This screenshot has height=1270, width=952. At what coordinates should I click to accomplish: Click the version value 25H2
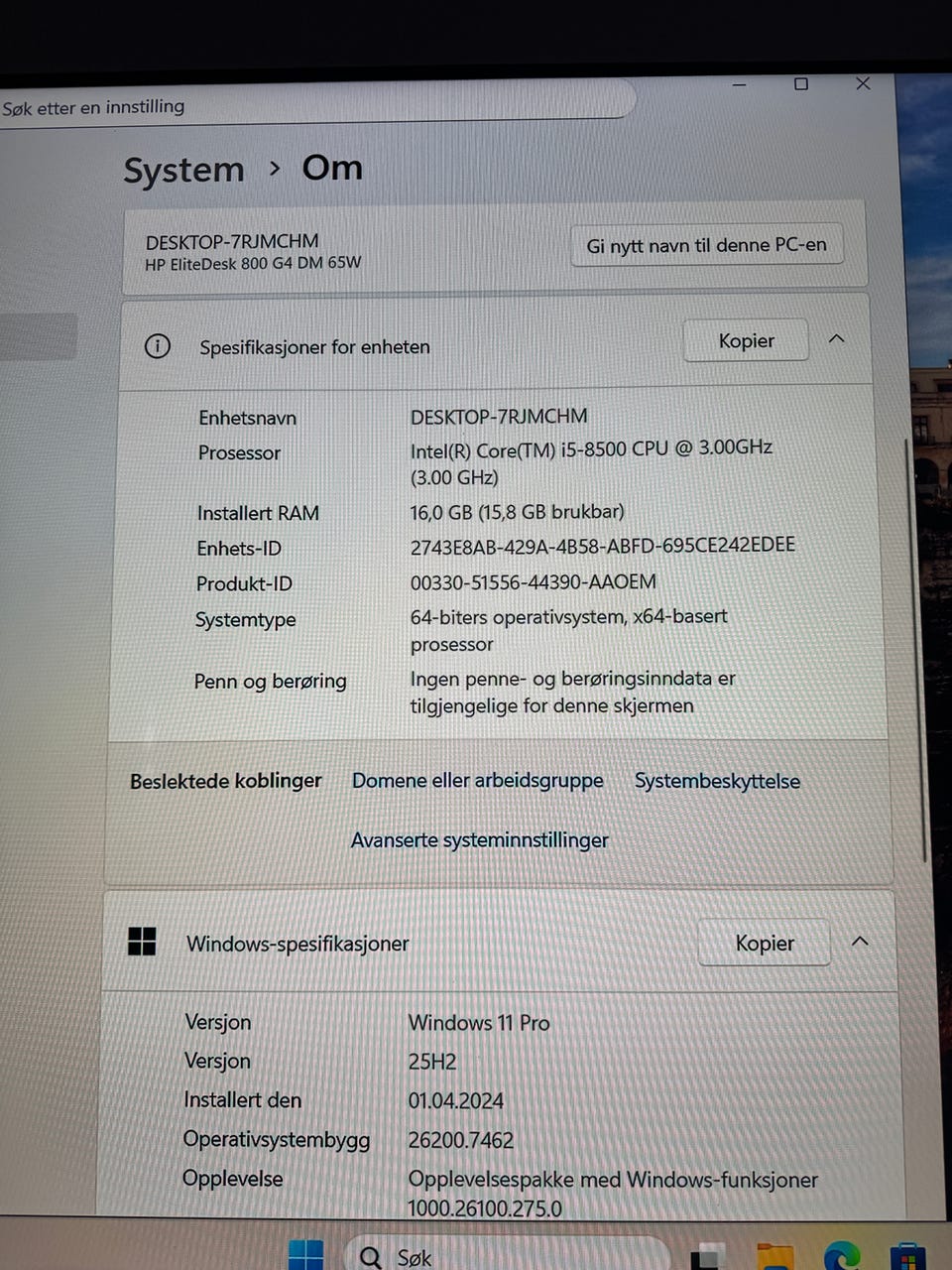[x=432, y=1062]
